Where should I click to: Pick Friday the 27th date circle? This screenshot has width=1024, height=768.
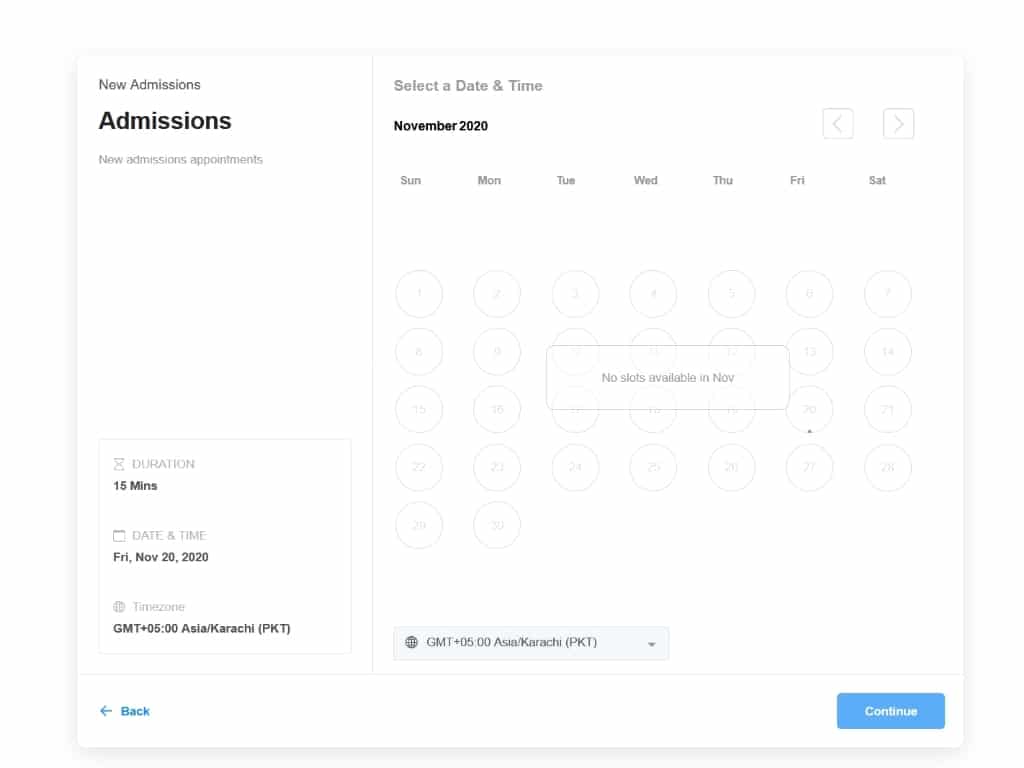click(x=809, y=467)
